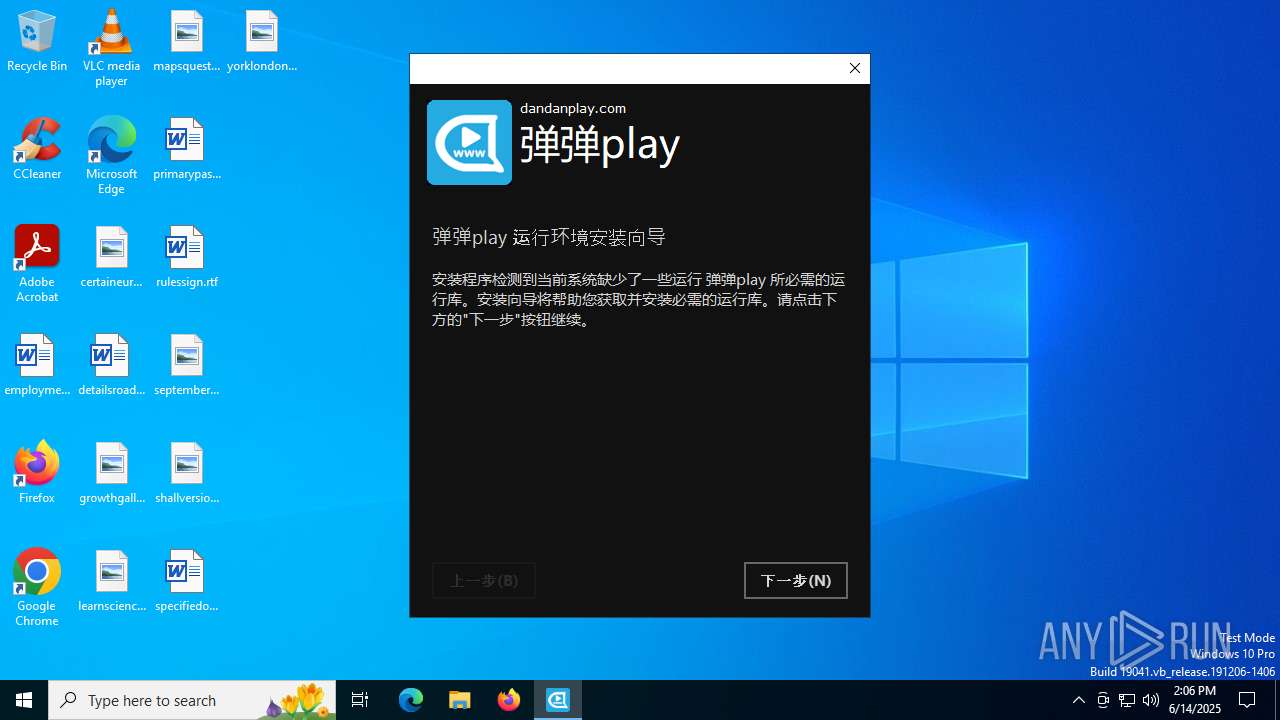Click the 弹弹play 运行环境安装向导 heading
Image resolution: width=1280 pixels, height=720 pixels.
click(549, 237)
